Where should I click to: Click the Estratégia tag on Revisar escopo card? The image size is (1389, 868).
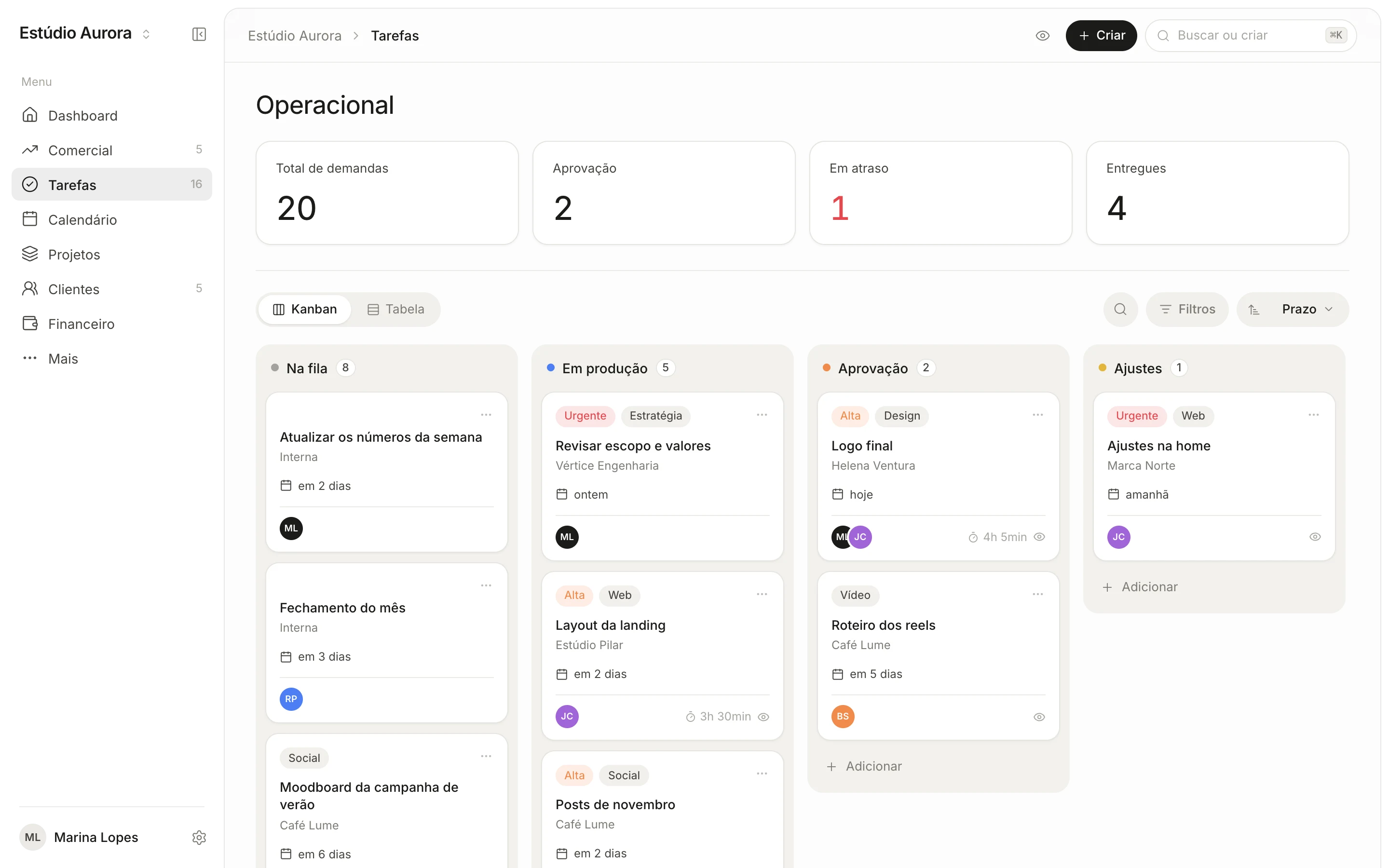(x=655, y=416)
